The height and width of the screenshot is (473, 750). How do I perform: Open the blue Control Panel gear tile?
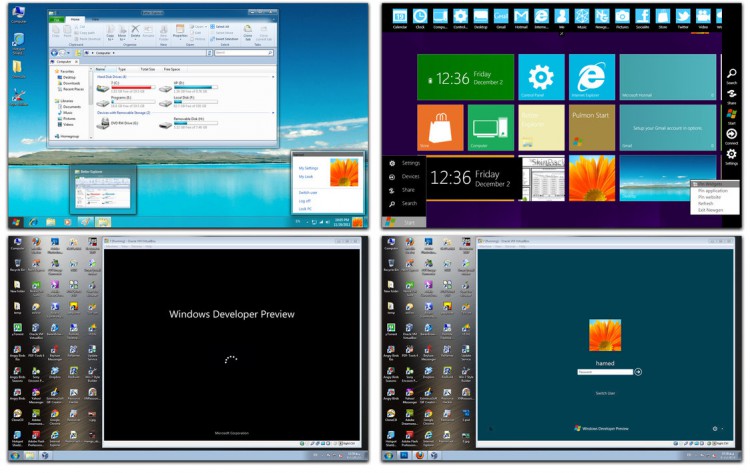(x=541, y=77)
